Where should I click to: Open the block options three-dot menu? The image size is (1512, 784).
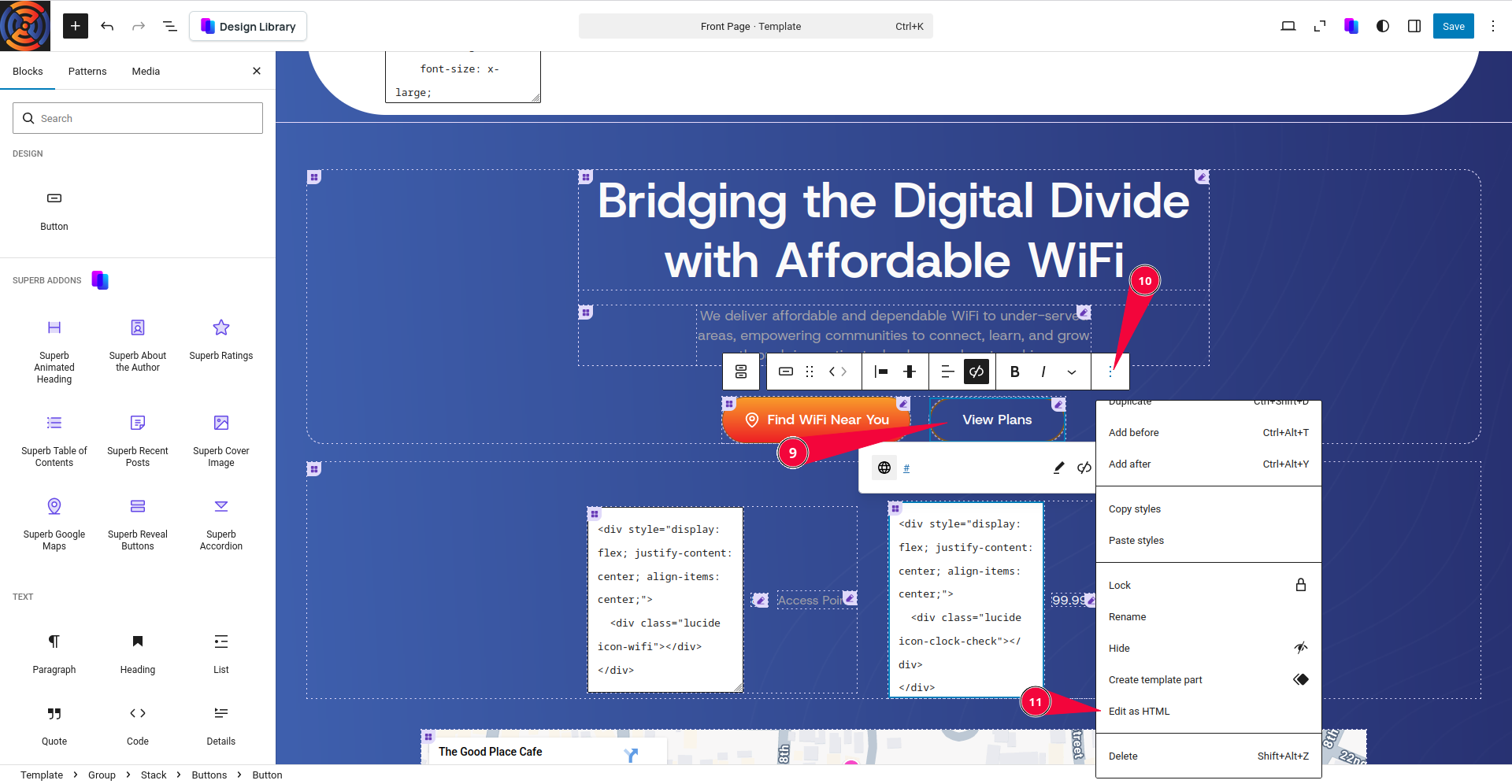1110,372
